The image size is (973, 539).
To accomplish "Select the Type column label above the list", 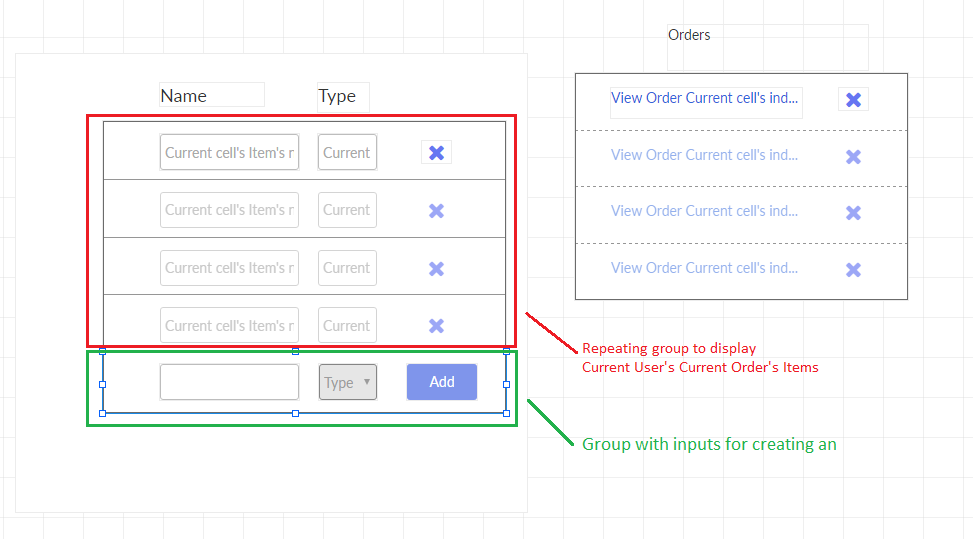I will (x=337, y=96).
